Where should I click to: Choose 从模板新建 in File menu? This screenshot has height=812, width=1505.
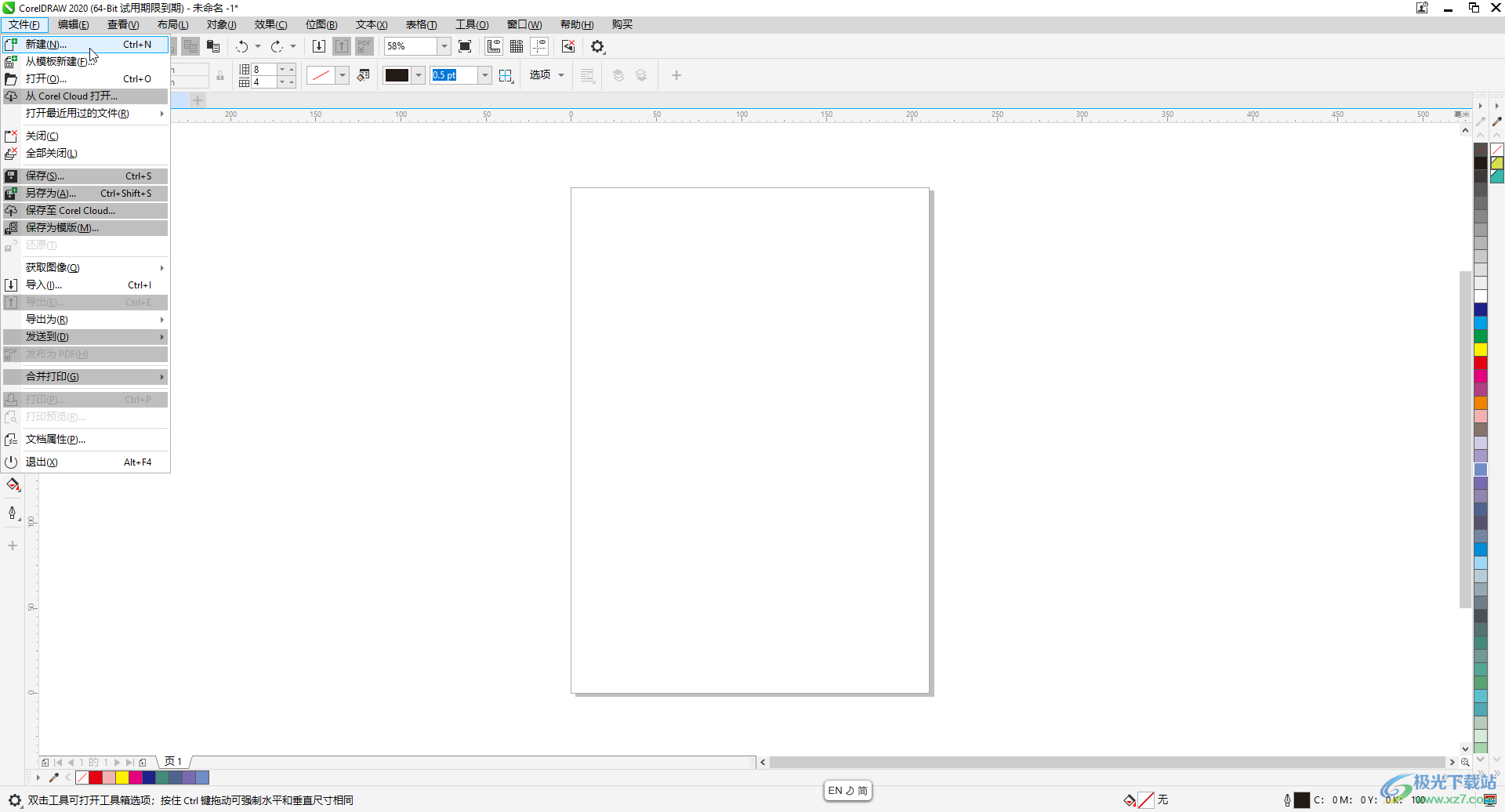click(86, 62)
